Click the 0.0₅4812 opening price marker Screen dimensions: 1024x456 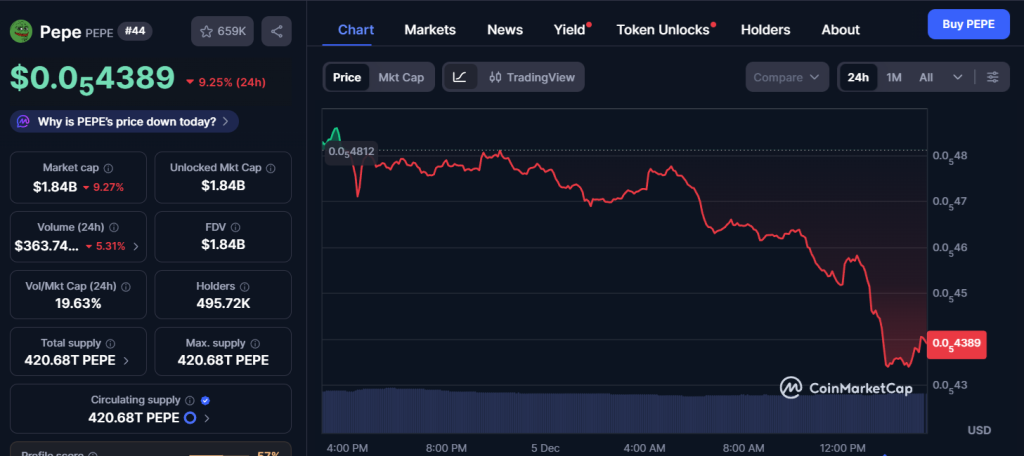(351, 152)
